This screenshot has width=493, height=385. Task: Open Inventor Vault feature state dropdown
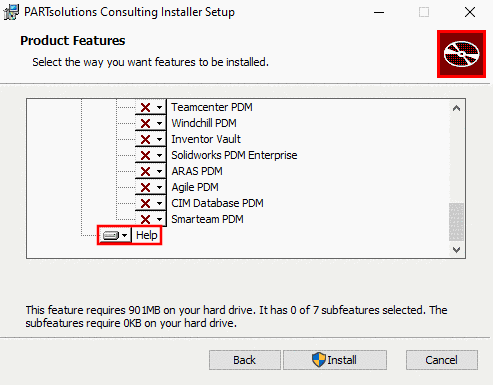click(x=150, y=139)
